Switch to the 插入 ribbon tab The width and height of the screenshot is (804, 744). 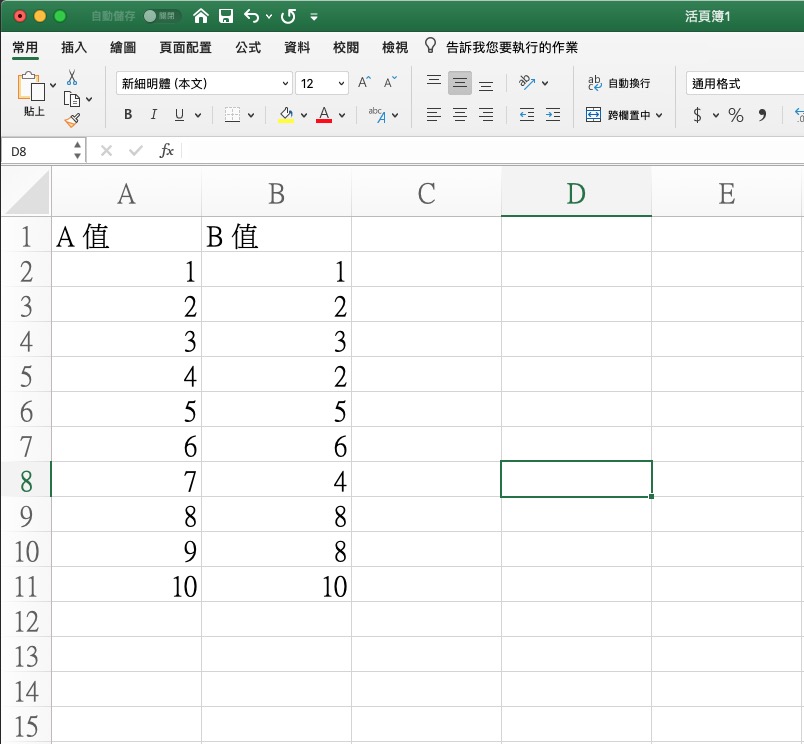(x=74, y=47)
